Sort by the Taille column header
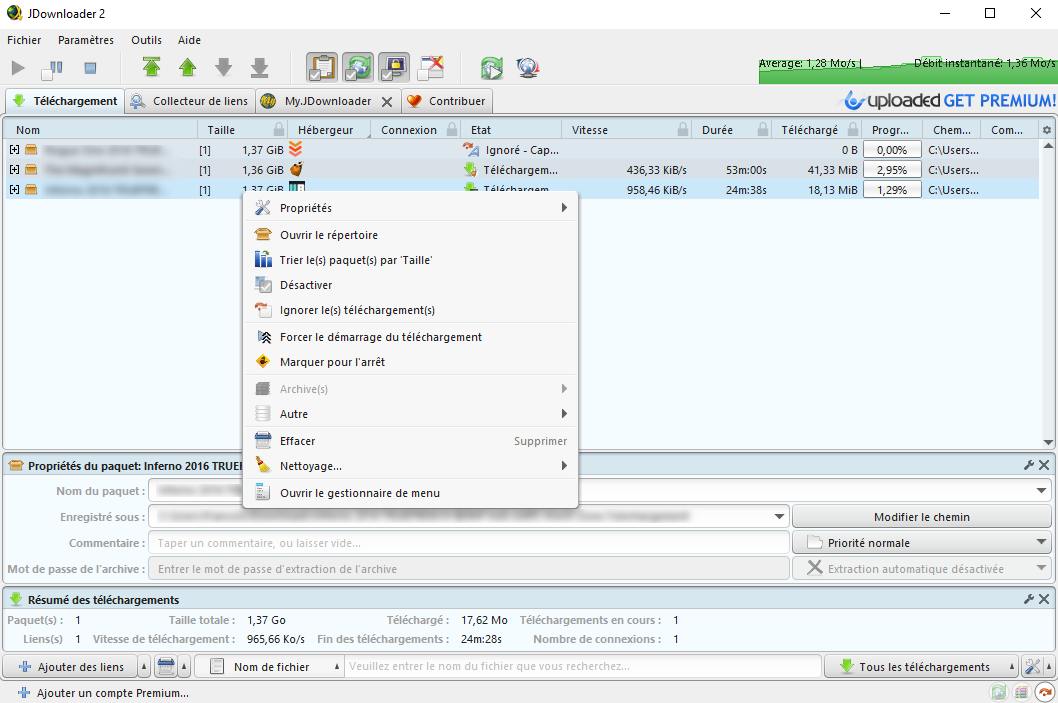Viewport: 1058px width, 703px height. click(221, 130)
